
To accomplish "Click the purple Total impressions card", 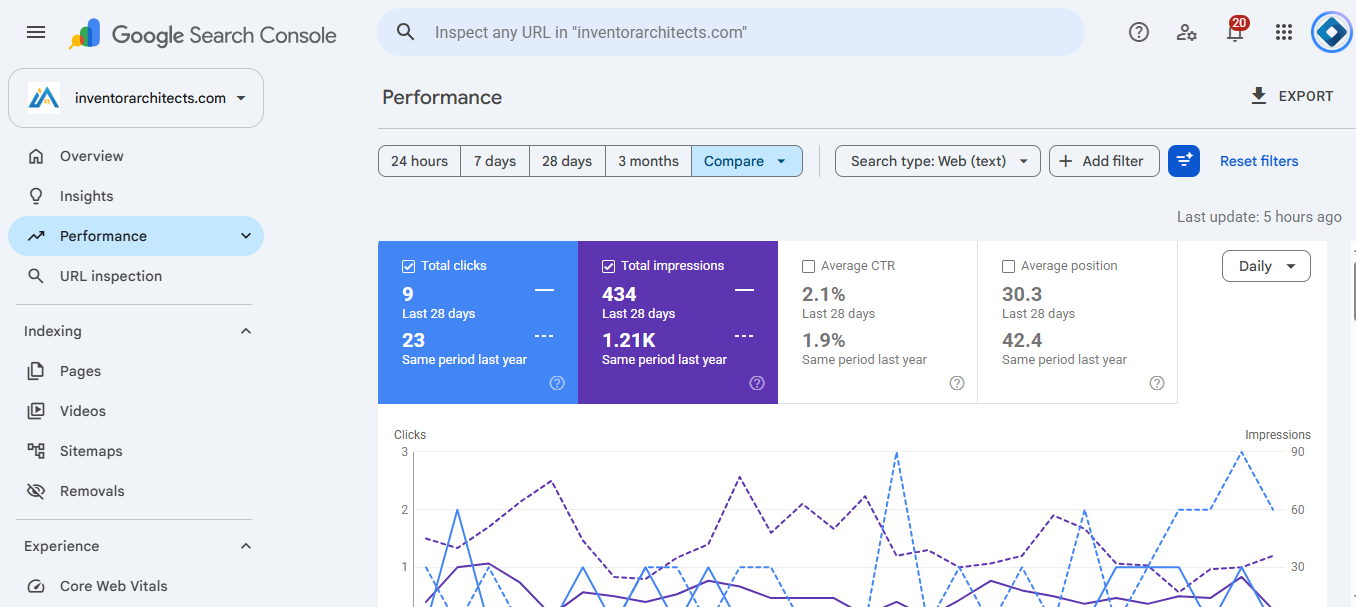I will click(678, 322).
